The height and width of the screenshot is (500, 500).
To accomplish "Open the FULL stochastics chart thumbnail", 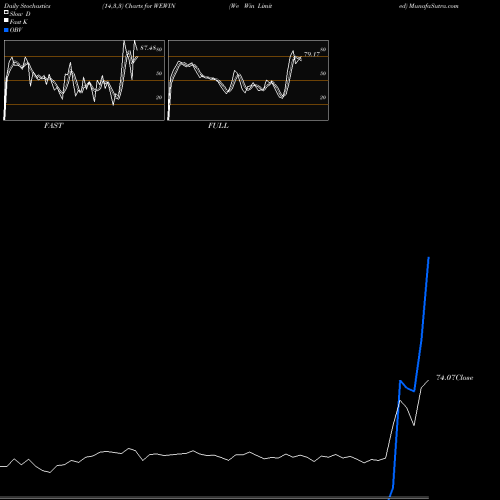I will coord(248,80).
